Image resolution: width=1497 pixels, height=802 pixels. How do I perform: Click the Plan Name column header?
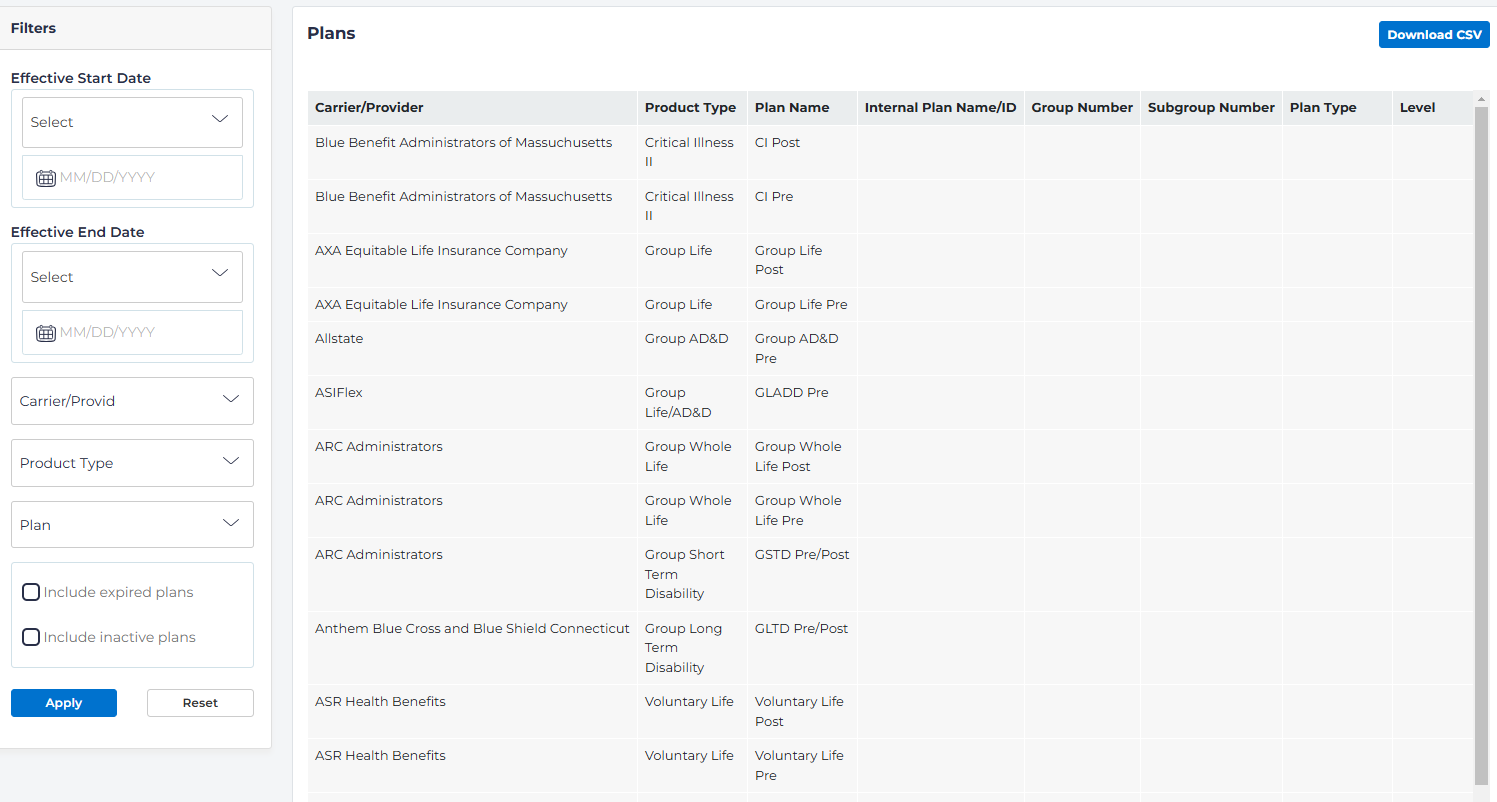click(791, 108)
